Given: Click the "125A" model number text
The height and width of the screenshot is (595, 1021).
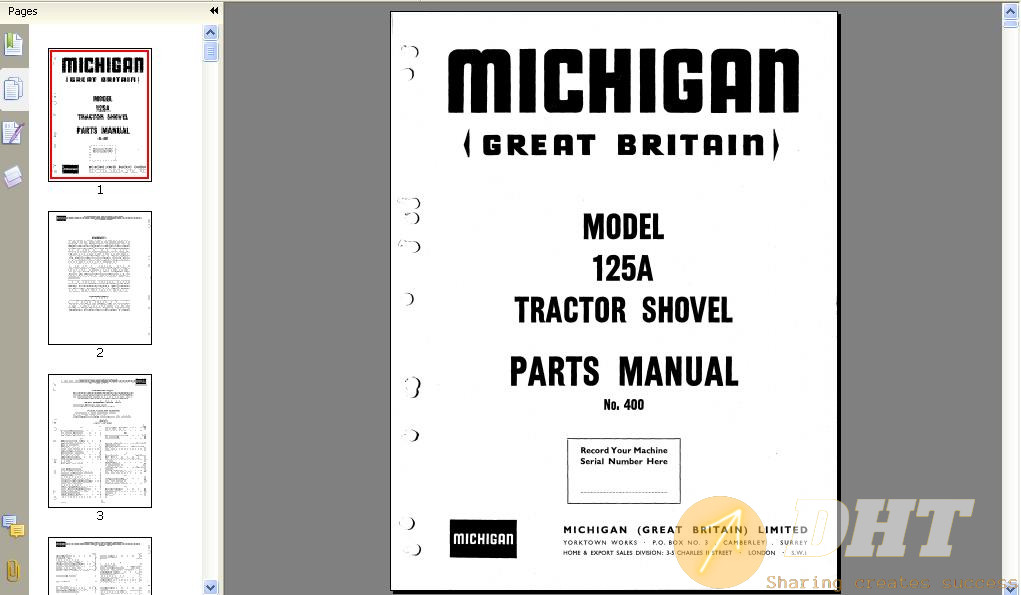Looking at the screenshot, I should [622, 269].
